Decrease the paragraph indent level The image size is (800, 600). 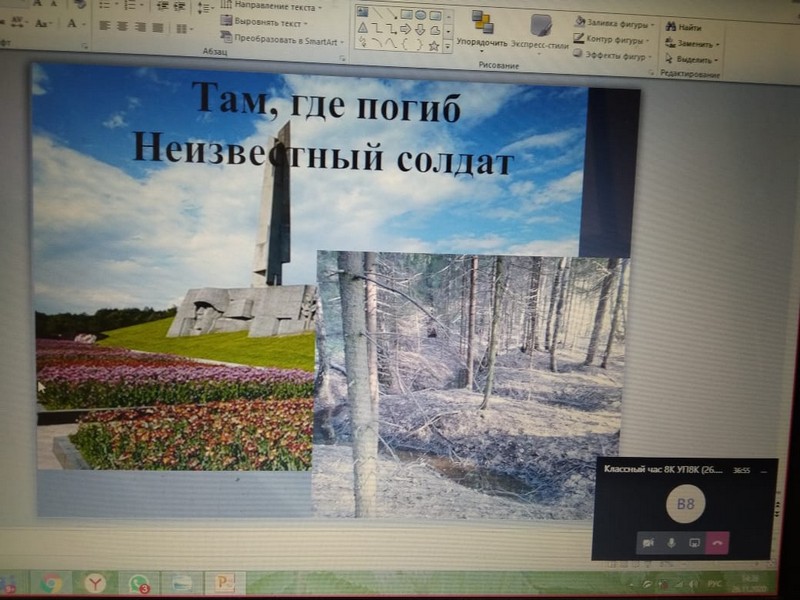pyautogui.click(x=163, y=6)
